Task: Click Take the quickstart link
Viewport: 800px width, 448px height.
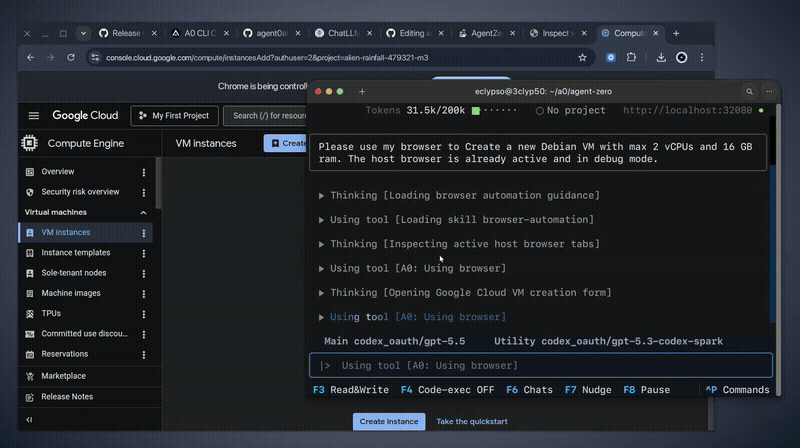Action: point(471,421)
